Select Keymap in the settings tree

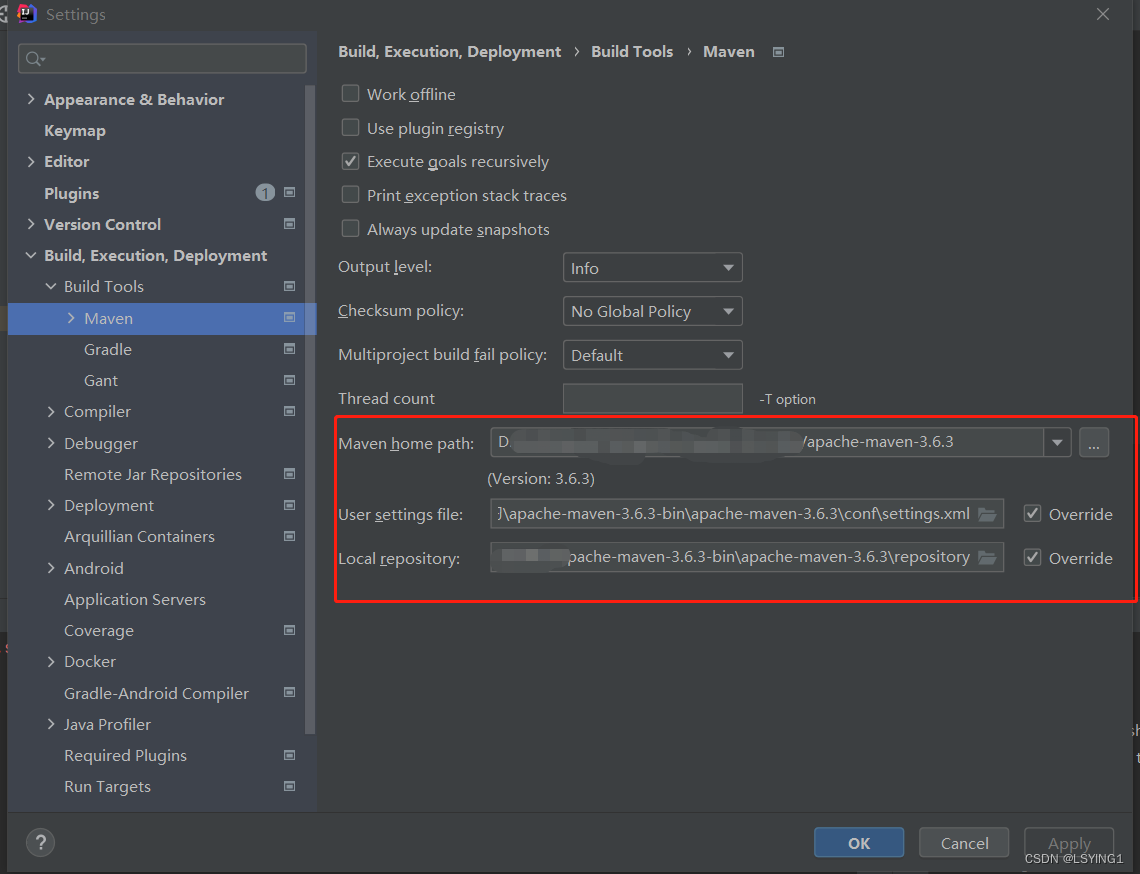point(75,131)
